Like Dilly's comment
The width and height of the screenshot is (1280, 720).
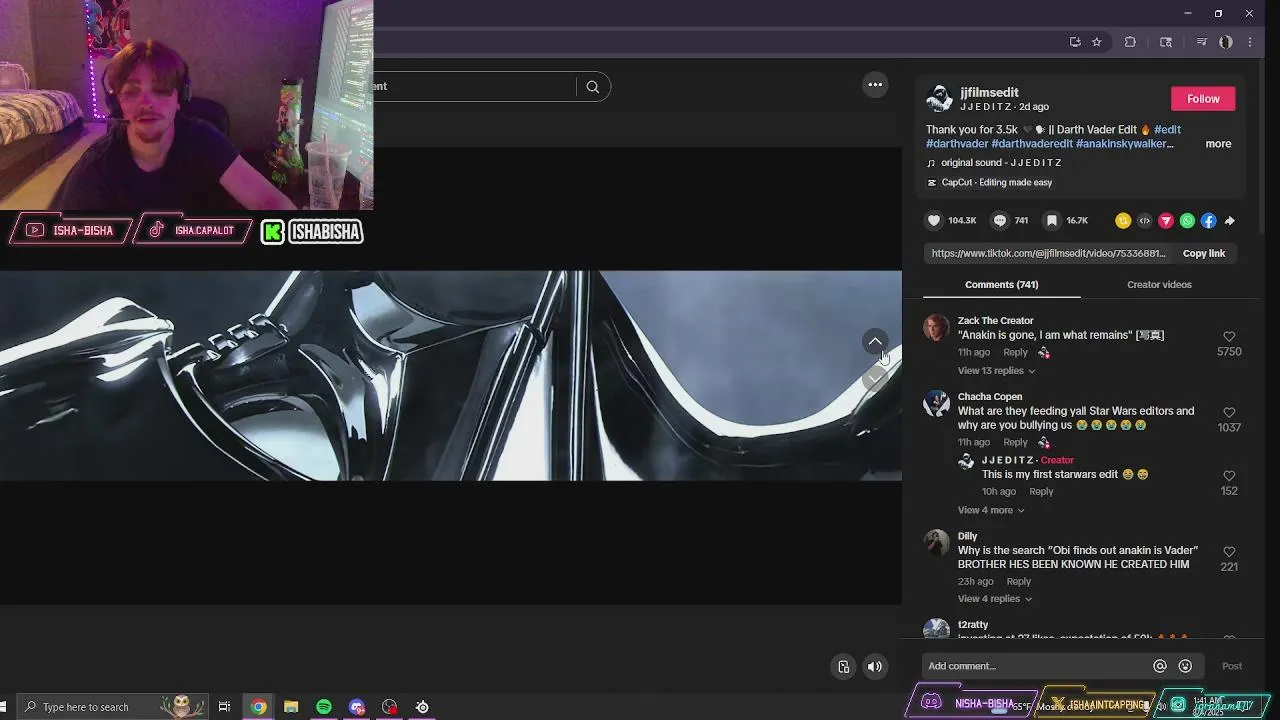click(x=1229, y=552)
